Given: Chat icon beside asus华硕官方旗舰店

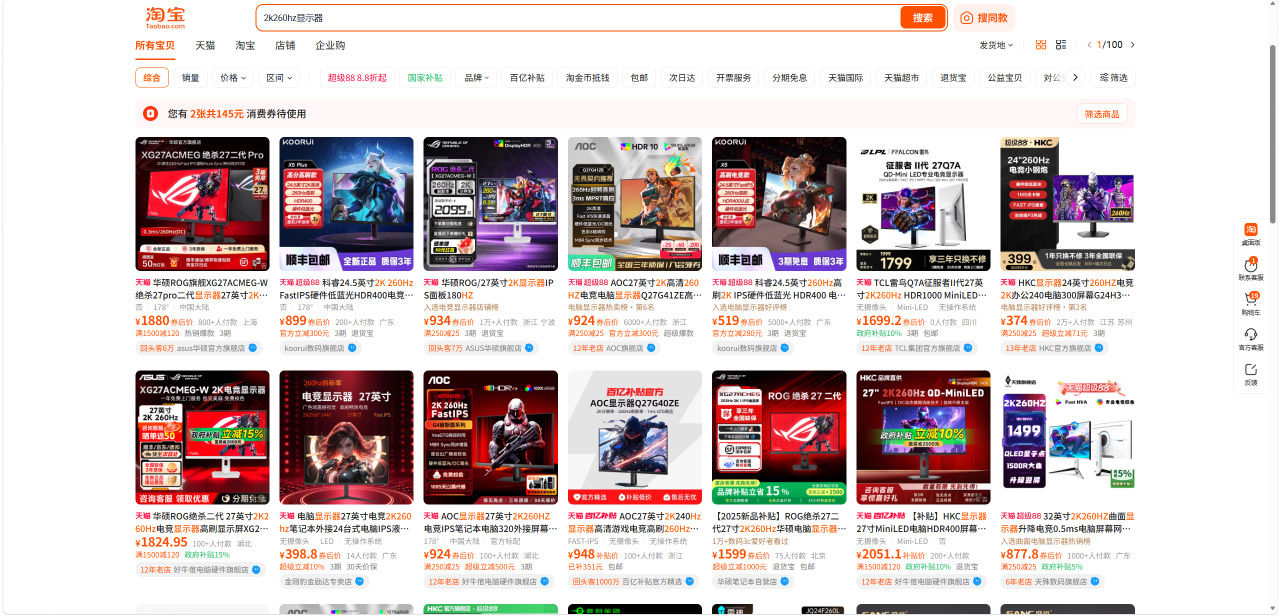Looking at the screenshot, I should [x=253, y=348].
